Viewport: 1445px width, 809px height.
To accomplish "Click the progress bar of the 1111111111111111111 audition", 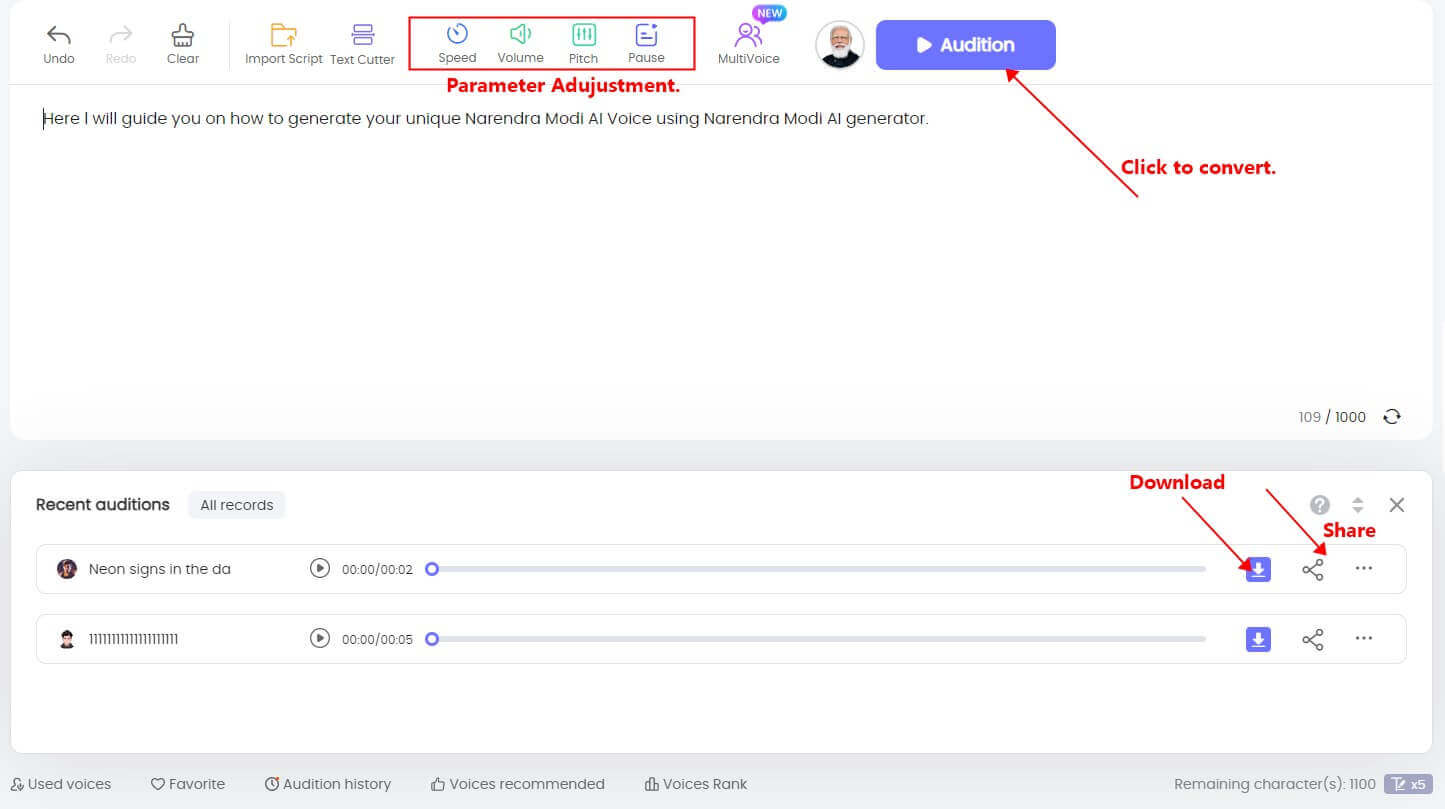I will pyautogui.click(x=816, y=638).
